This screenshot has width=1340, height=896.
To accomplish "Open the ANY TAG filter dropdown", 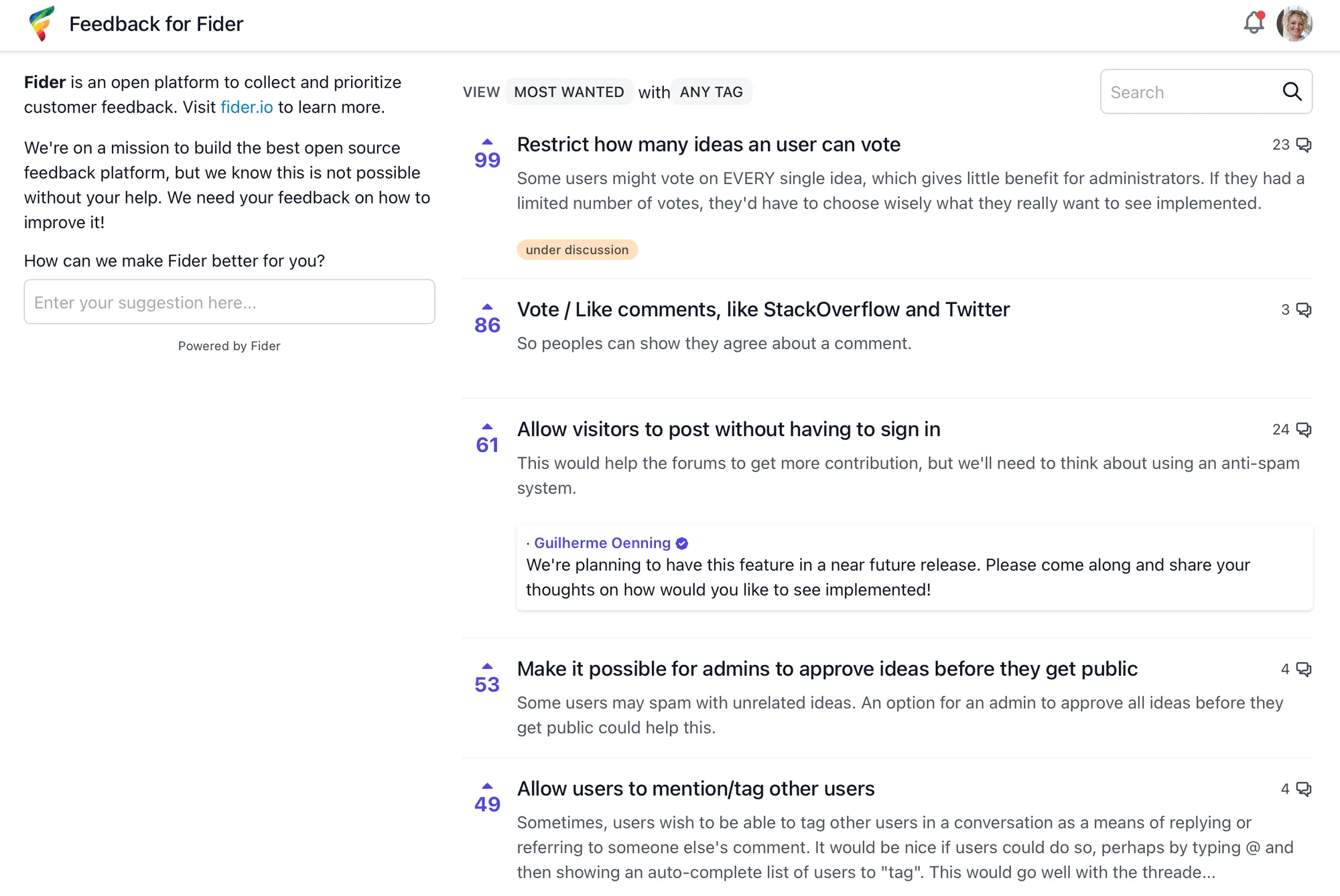I will point(712,92).
